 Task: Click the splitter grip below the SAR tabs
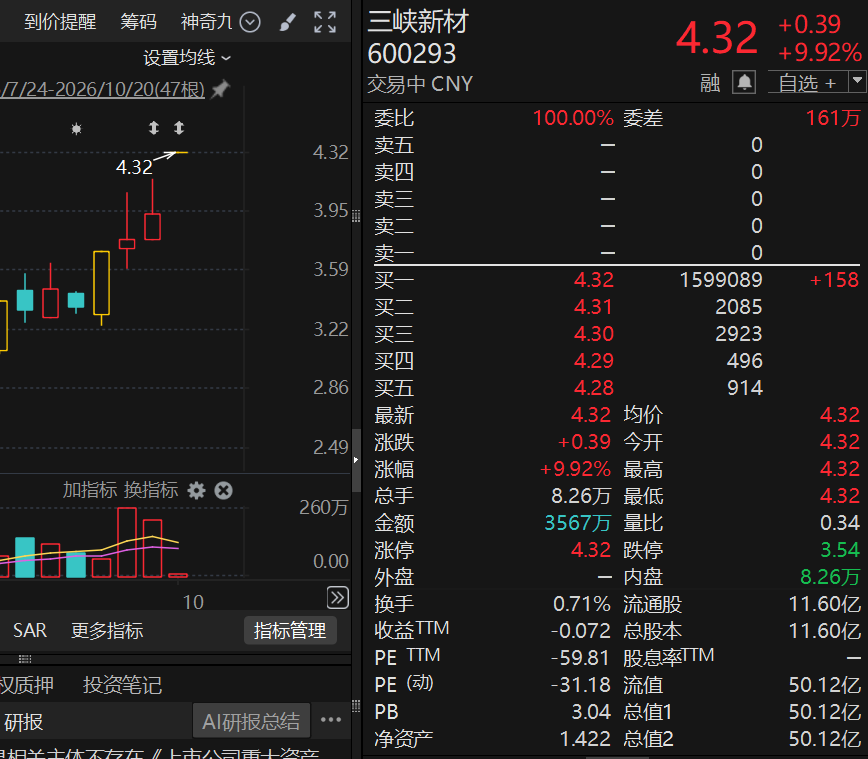pos(25,659)
